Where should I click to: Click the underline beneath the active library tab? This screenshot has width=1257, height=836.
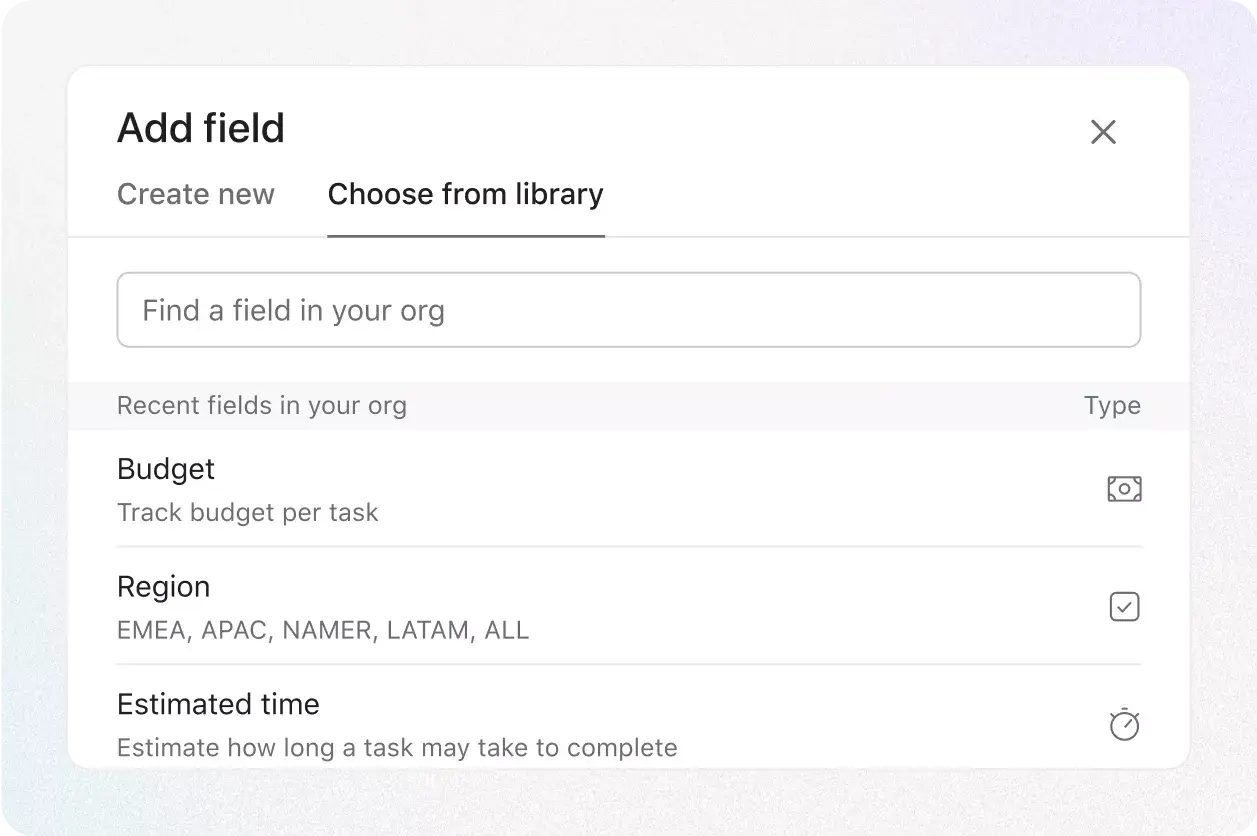tap(465, 236)
